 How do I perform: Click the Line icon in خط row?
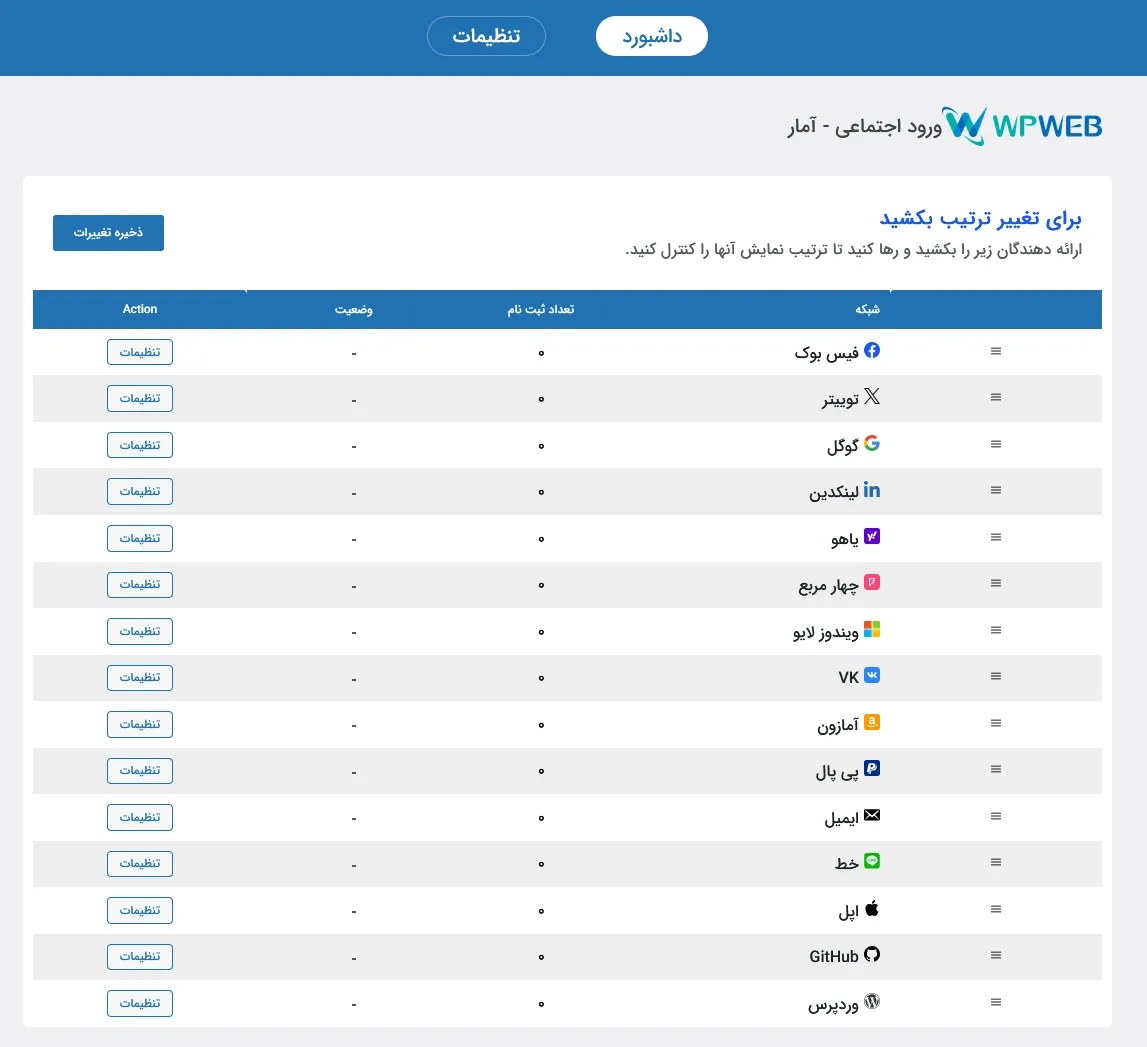point(871,861)
